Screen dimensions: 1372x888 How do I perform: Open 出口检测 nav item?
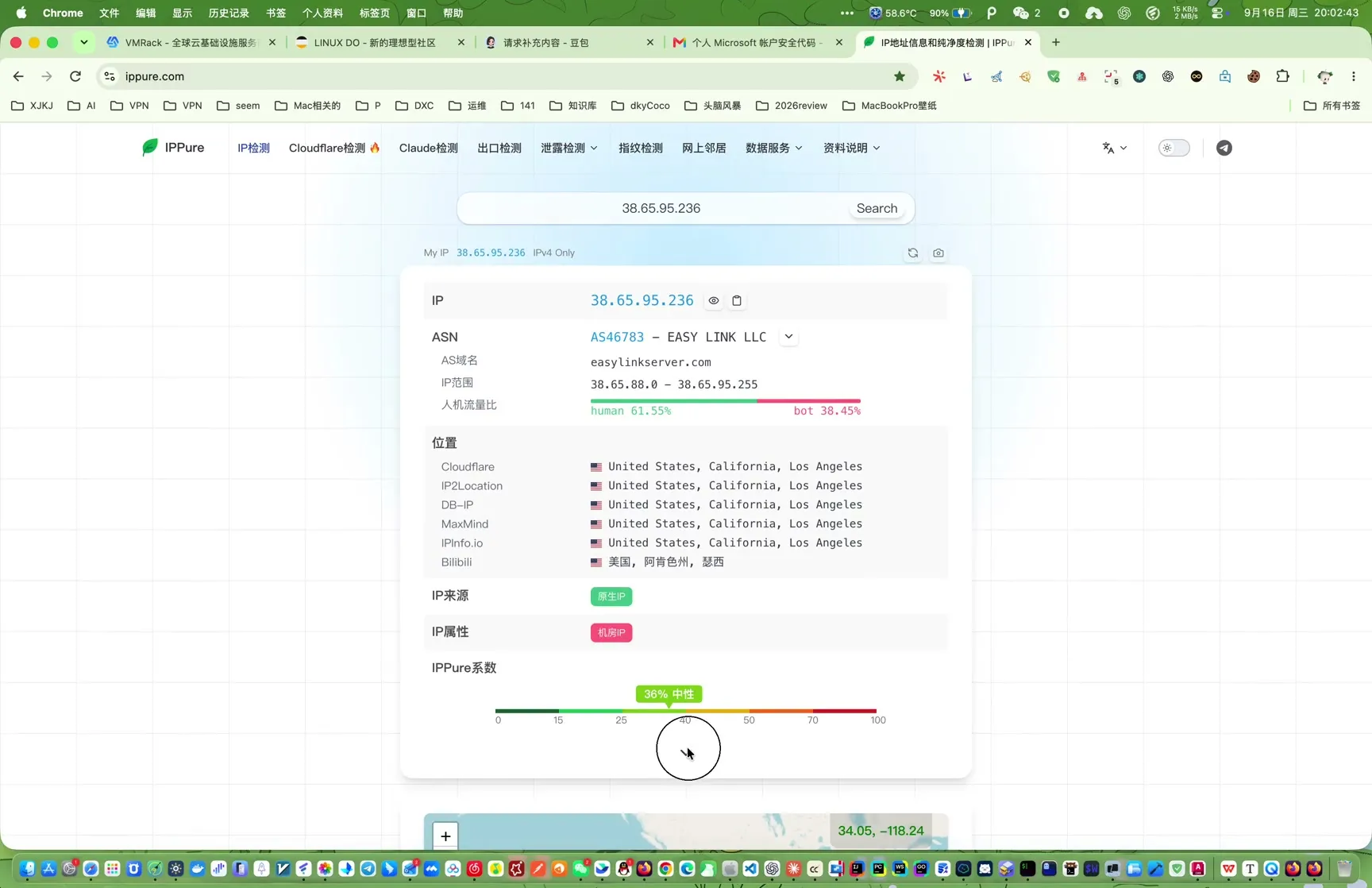[x=499, y=148]
